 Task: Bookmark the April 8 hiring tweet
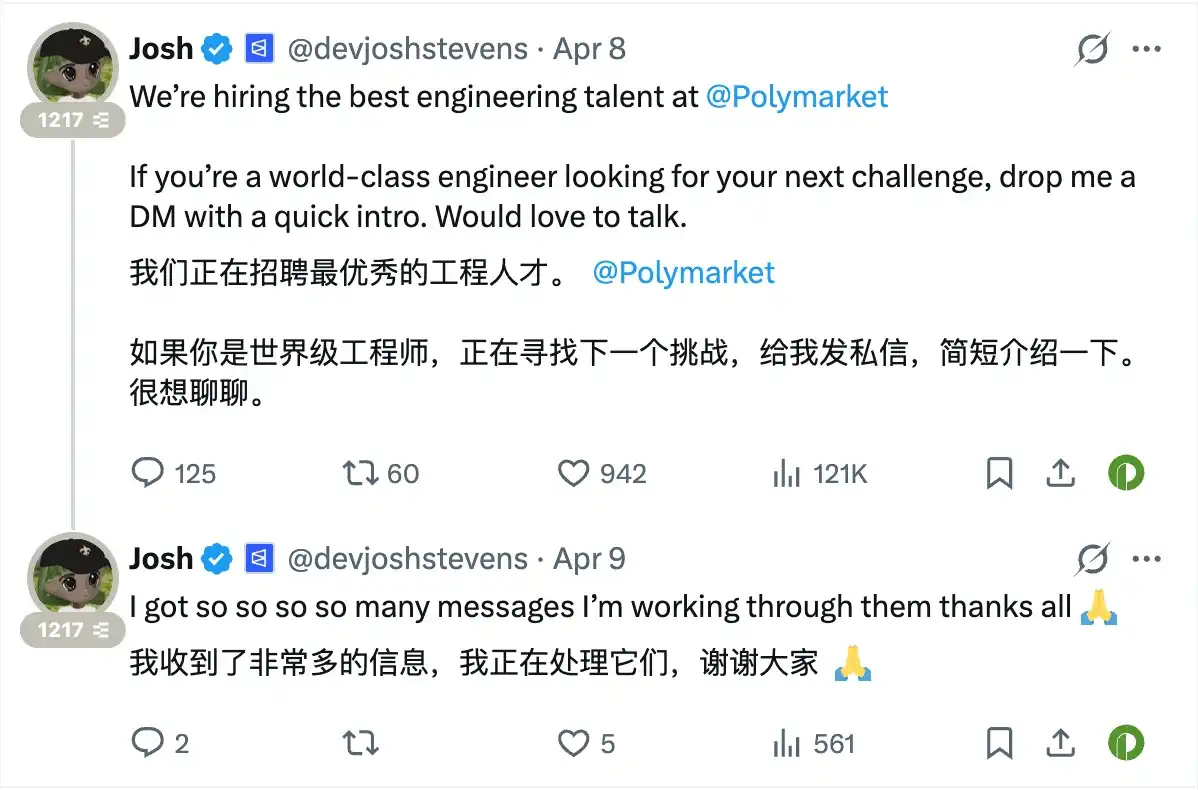click(x=999, y=473)
